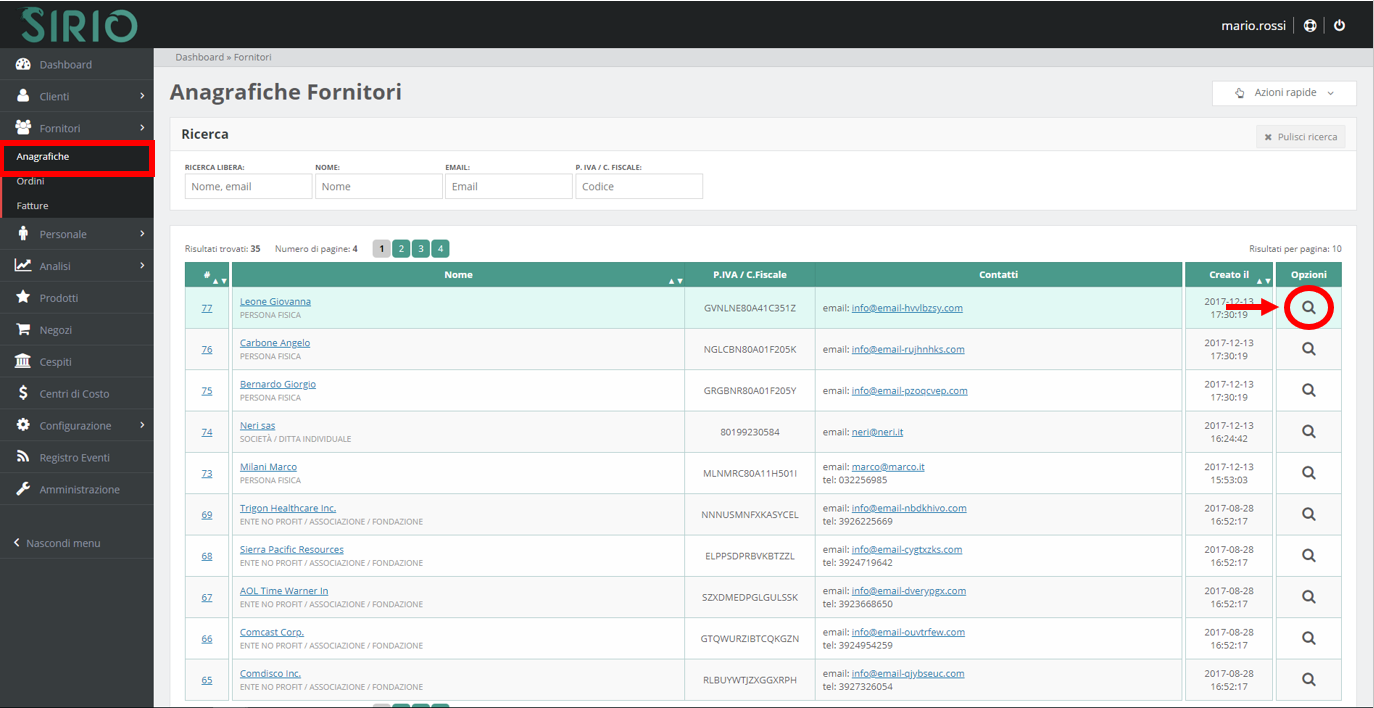Open details magnifier for Leone Giovanna row
This screenshot has height=708, width=1374.
1308,308
